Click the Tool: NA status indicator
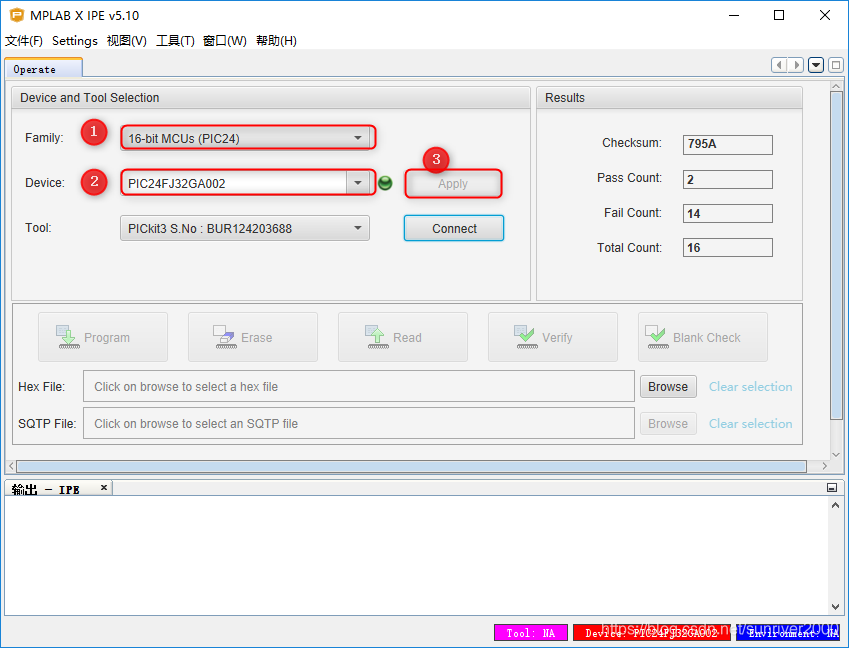 point(531,633)
